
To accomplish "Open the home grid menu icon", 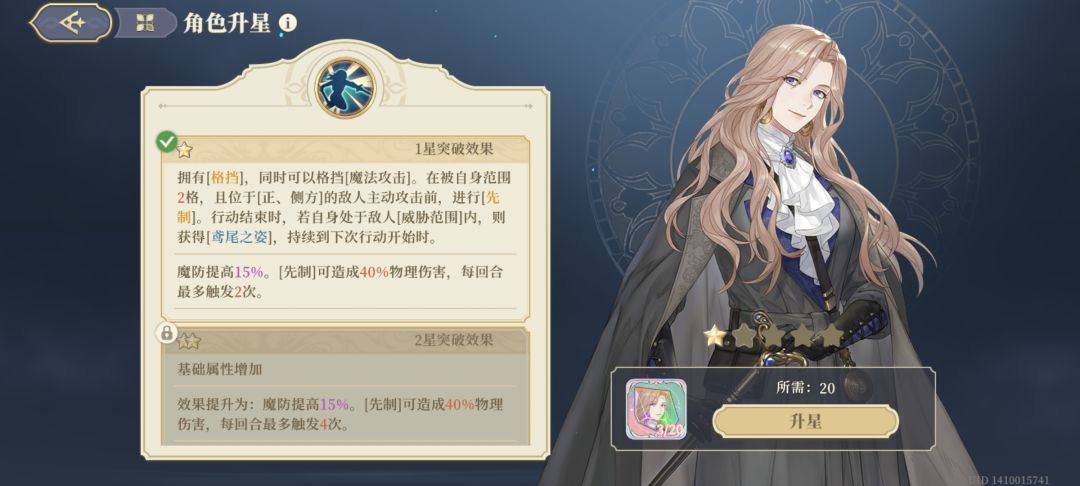I will coord(145,23).
